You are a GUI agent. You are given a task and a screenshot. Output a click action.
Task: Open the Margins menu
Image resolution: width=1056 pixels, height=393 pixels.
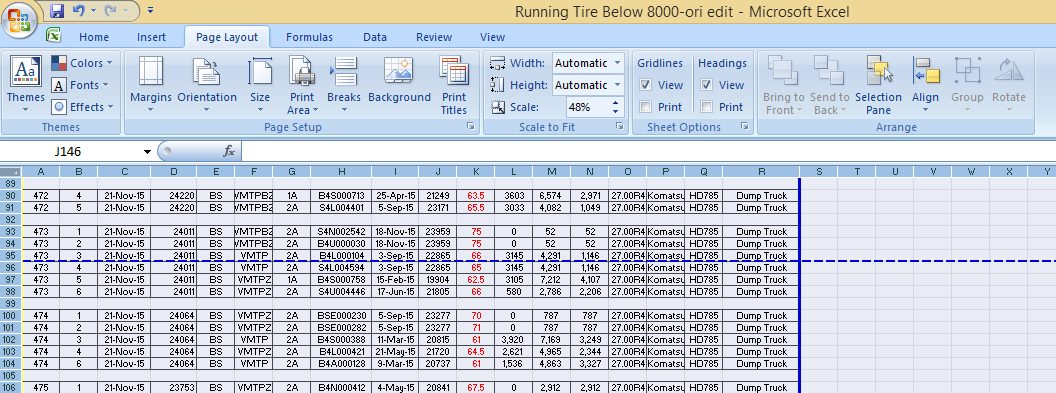point(151,84)
